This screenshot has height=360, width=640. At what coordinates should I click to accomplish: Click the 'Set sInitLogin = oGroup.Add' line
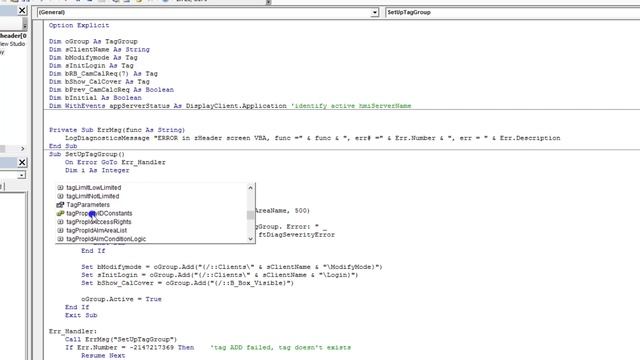(220, 275)
